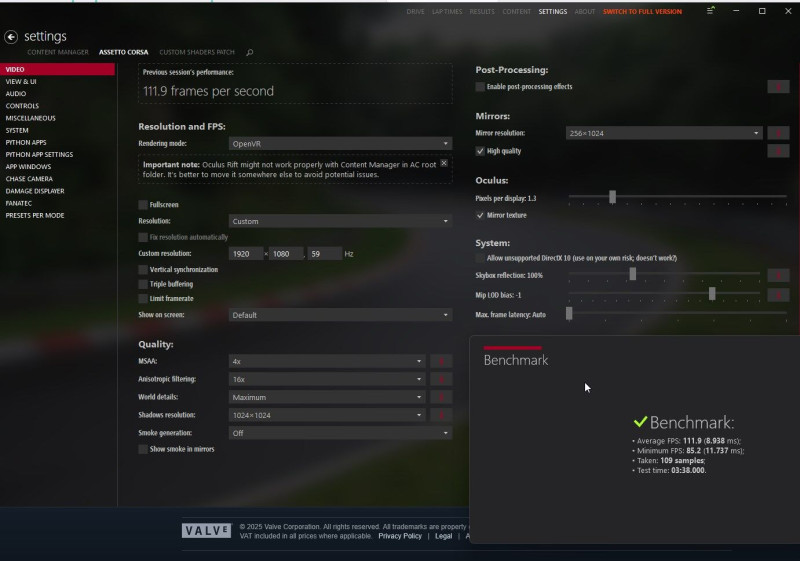Click red marker button beside High quality
This screenshot has height=561, width=800.
[778, 151]
